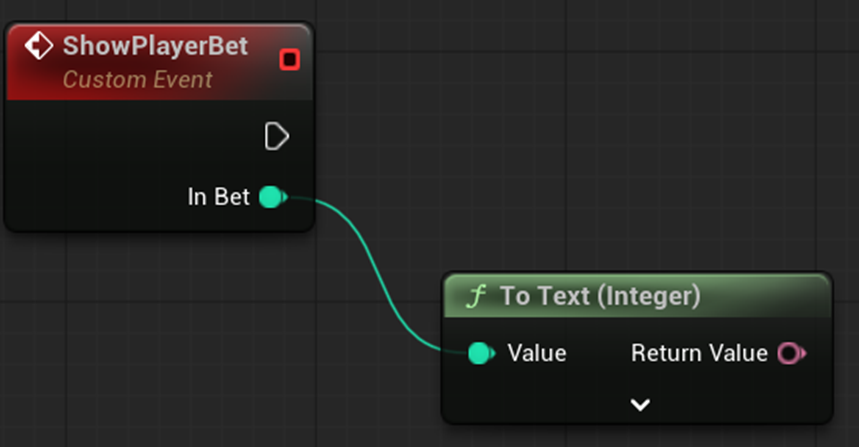Click the Value label on To Text node
859x447 pixels.
(537, 353)
